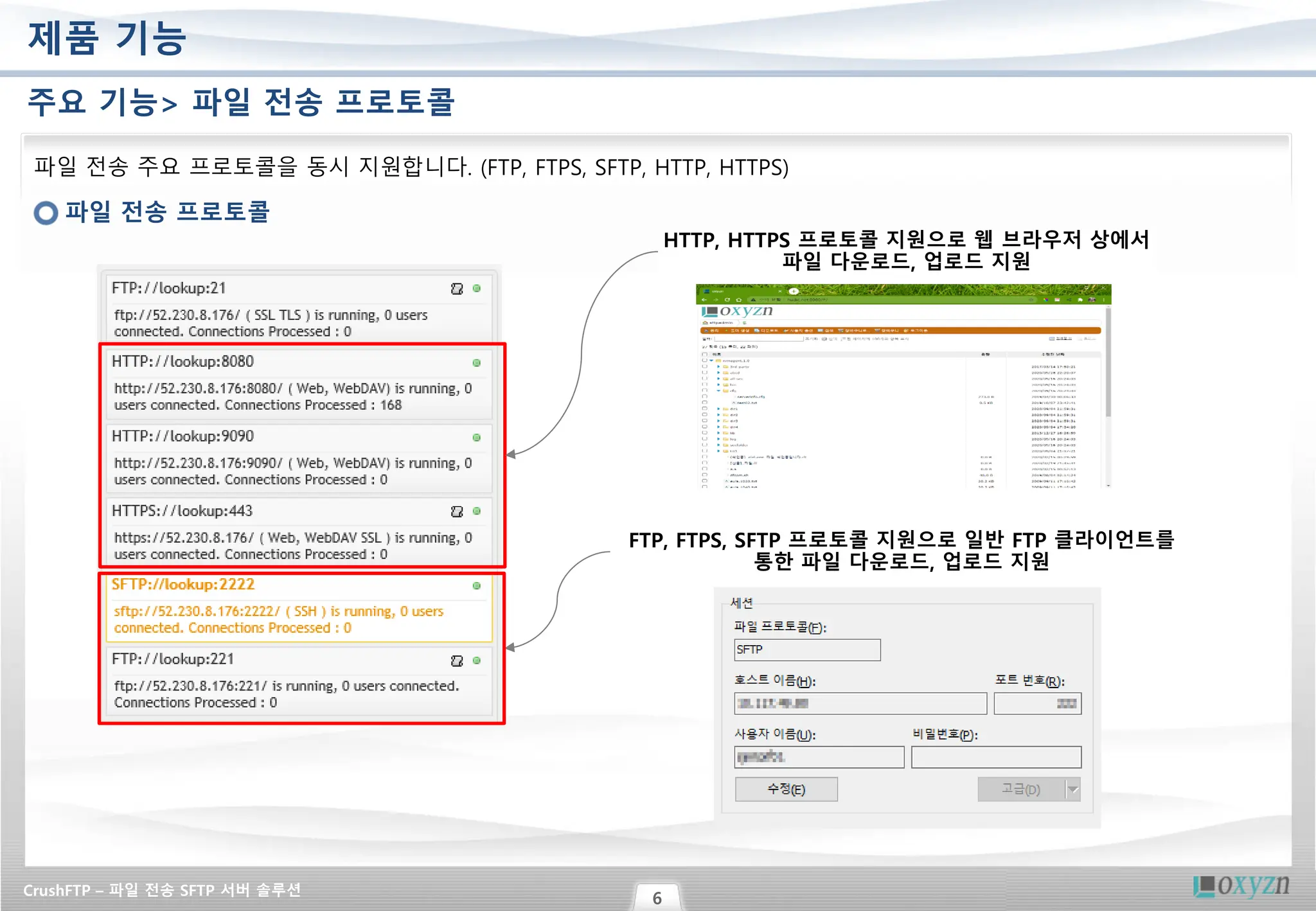Screen dimensions: 1316x911
Task: Click the browser reload icon in the web screenshot
Action: coord(727,300)
